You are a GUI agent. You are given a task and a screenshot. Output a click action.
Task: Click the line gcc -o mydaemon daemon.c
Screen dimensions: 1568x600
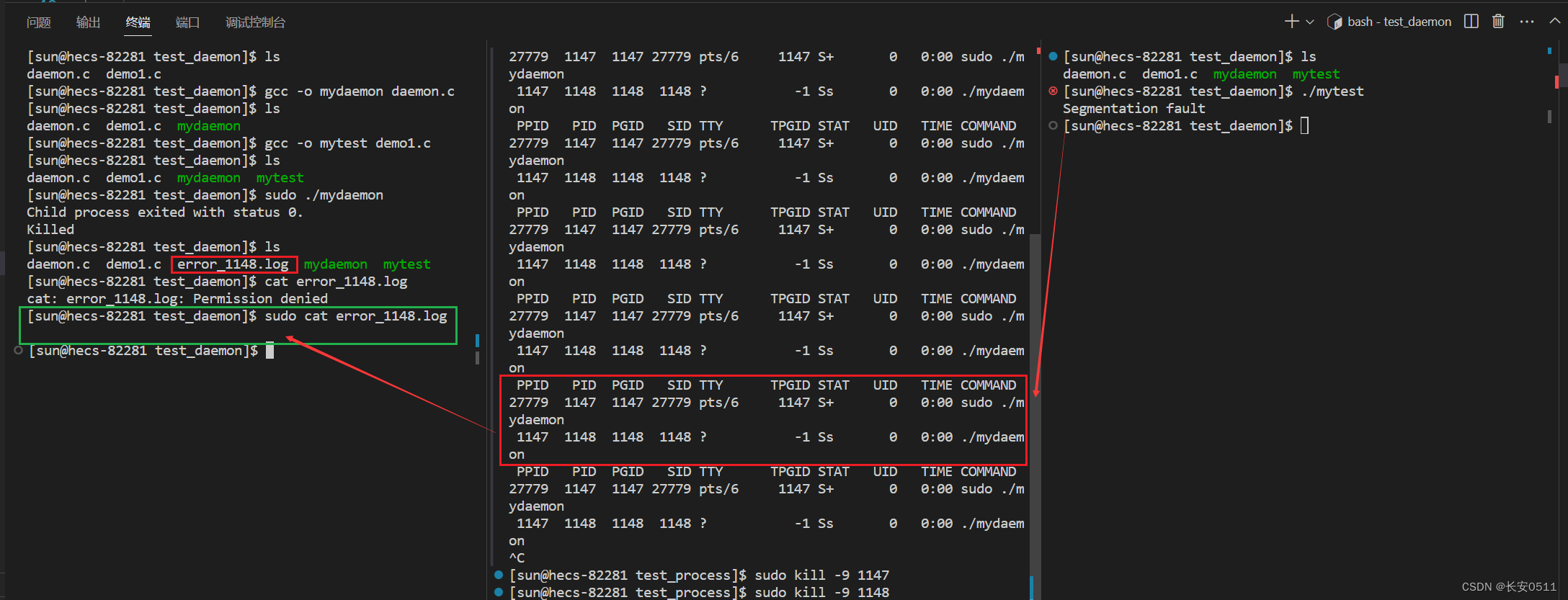(x=241, y=91)
